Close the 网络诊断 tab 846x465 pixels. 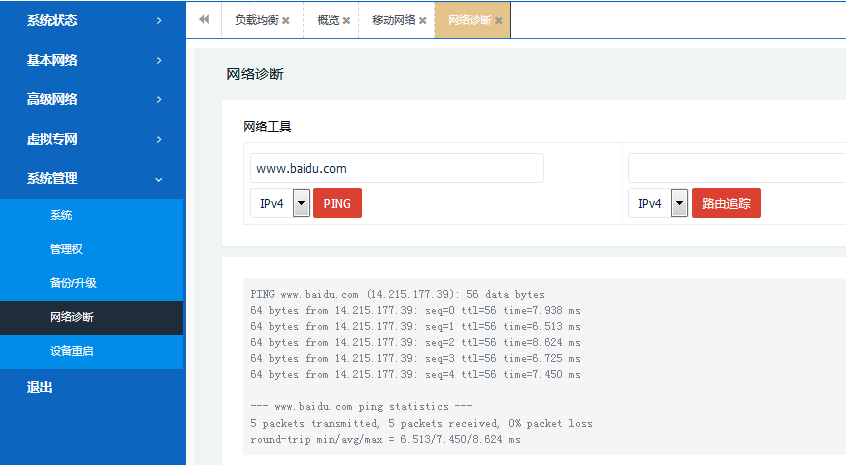click(499, 20)
